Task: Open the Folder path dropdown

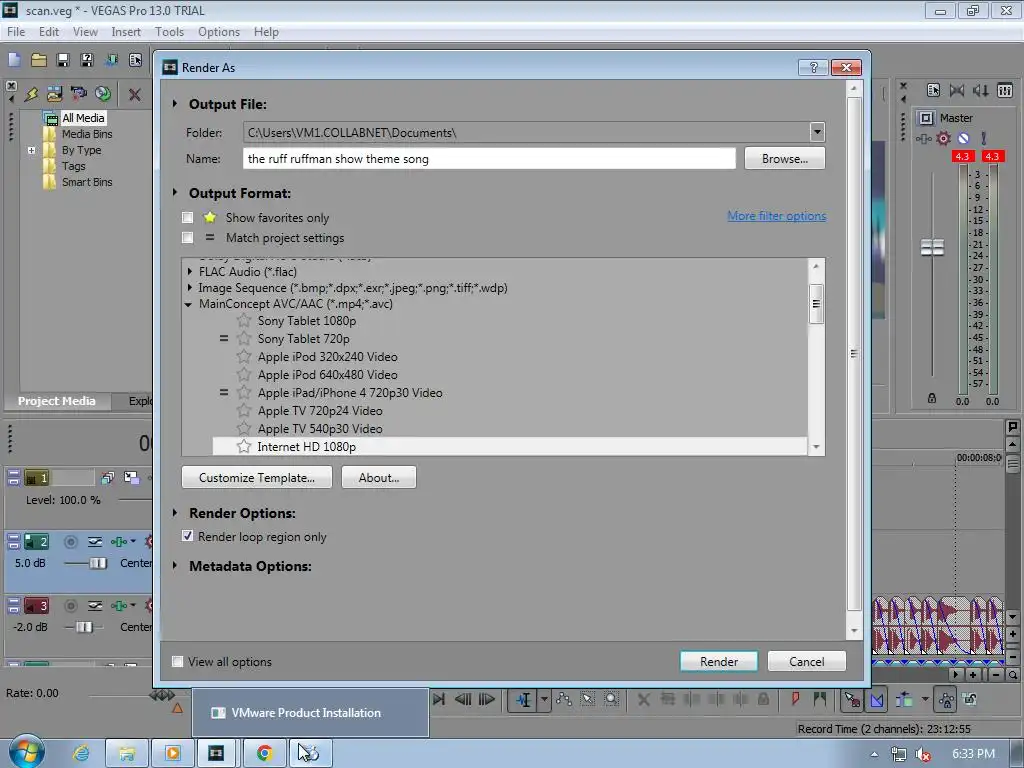Action: pos(817,133)
